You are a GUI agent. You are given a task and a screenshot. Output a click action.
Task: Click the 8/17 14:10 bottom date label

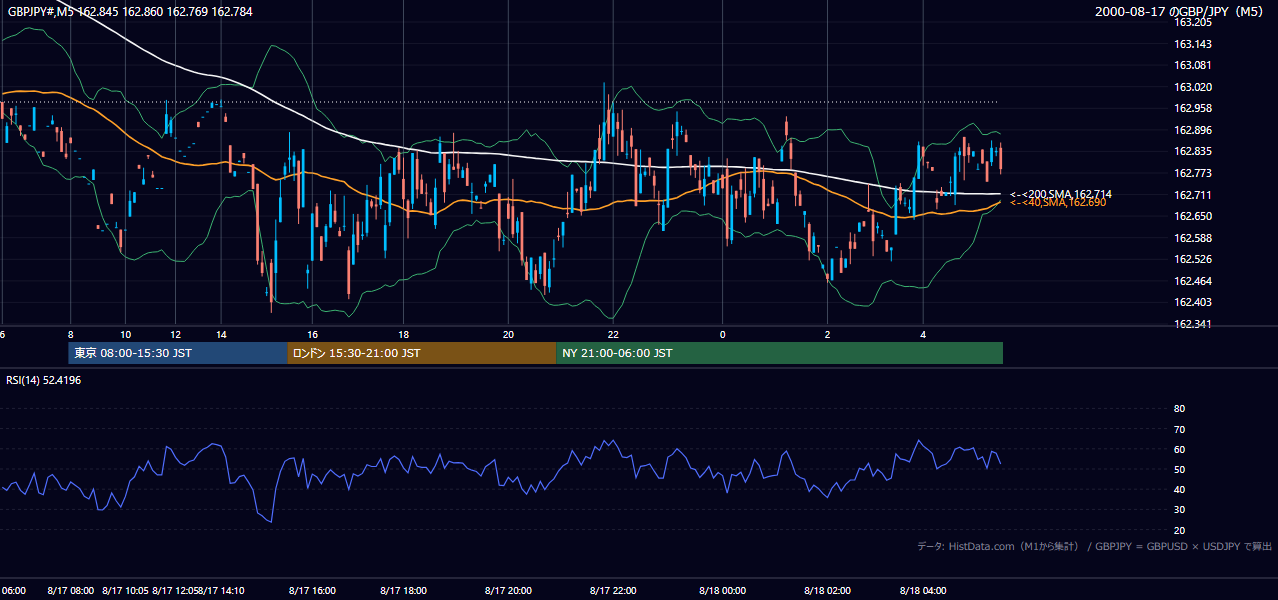tap(221, 591)
